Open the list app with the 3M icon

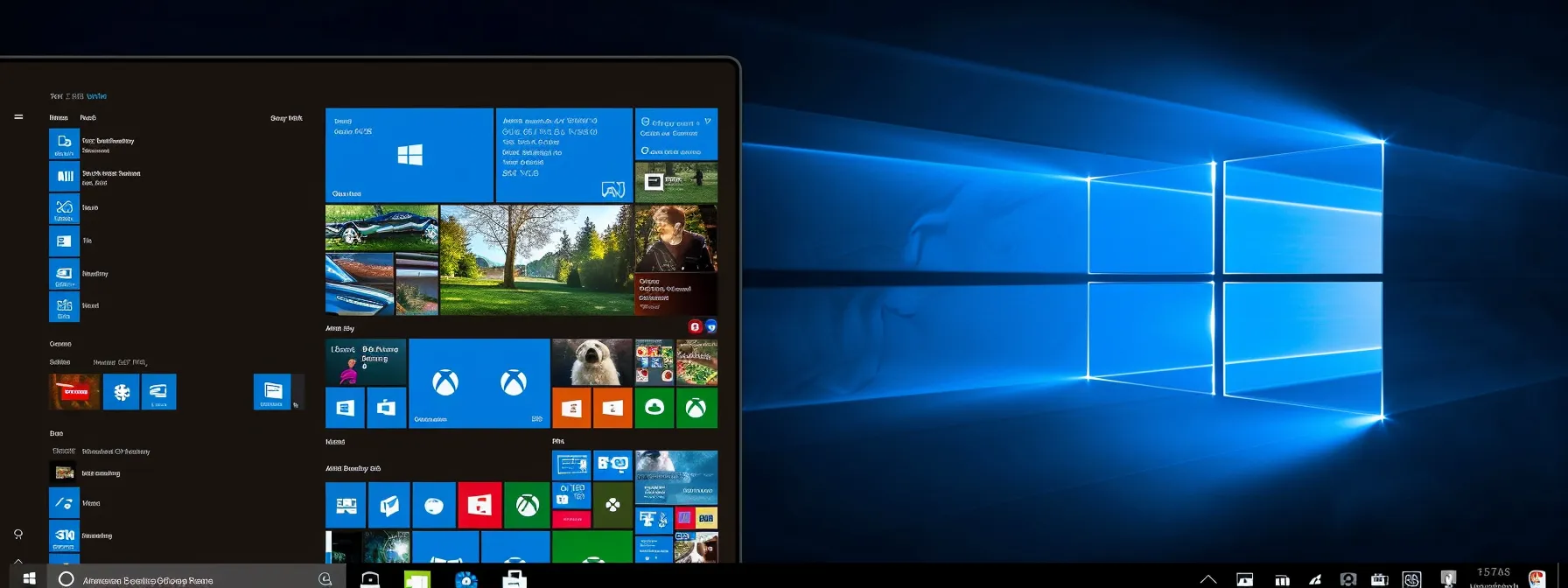tap(64, 535)
